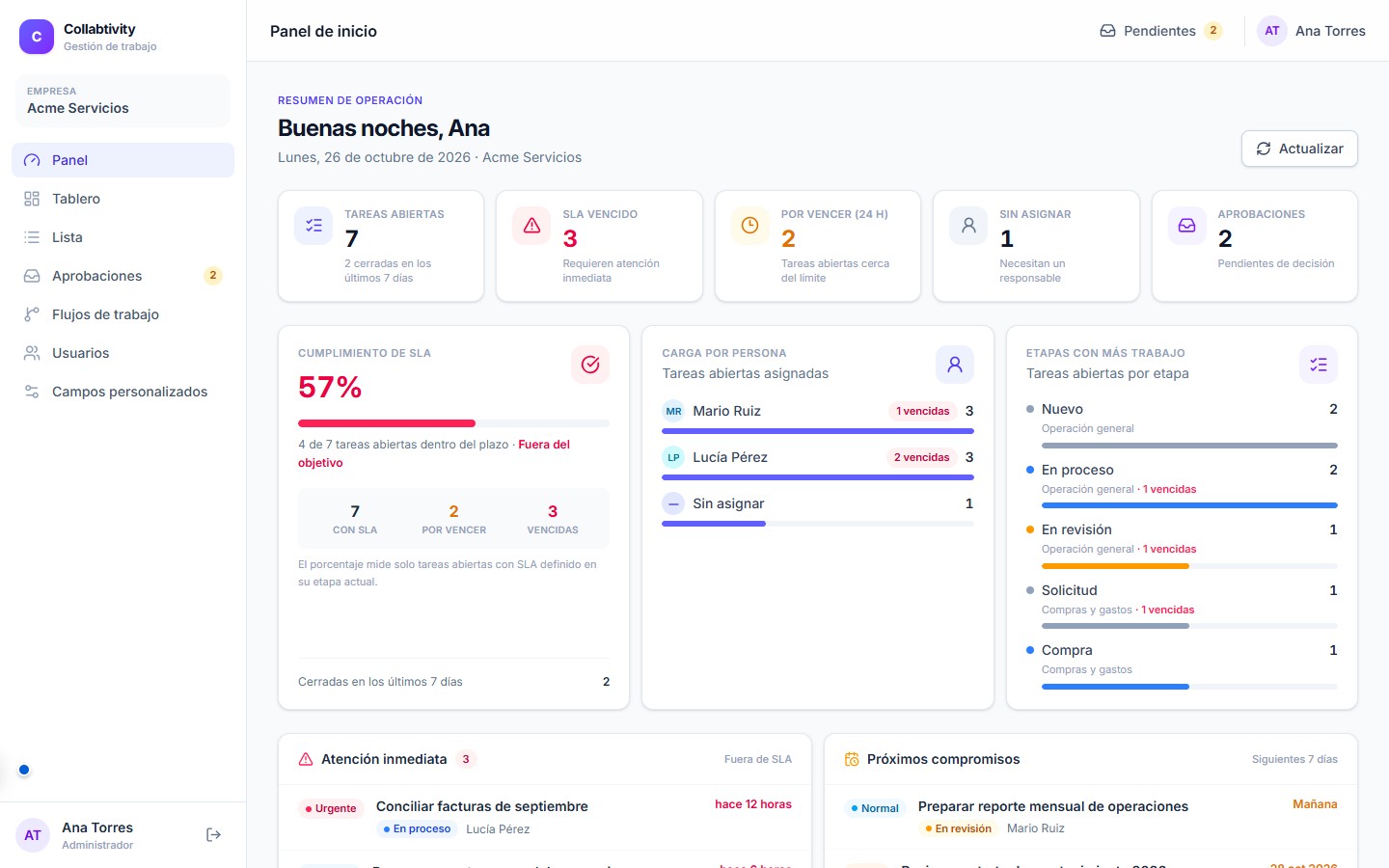Open the Usuarios section
Viewport: 1389px width, 868px height.
point(123,353)
